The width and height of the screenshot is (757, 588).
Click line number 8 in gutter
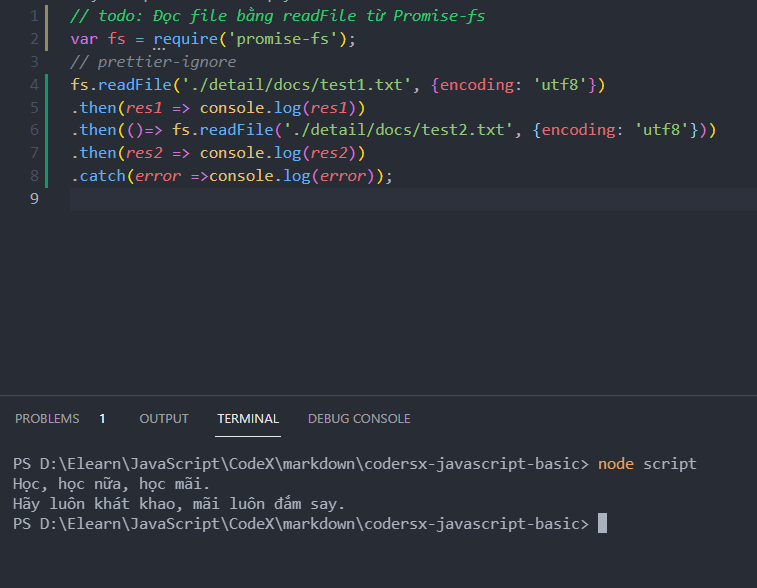pos(34,176)
